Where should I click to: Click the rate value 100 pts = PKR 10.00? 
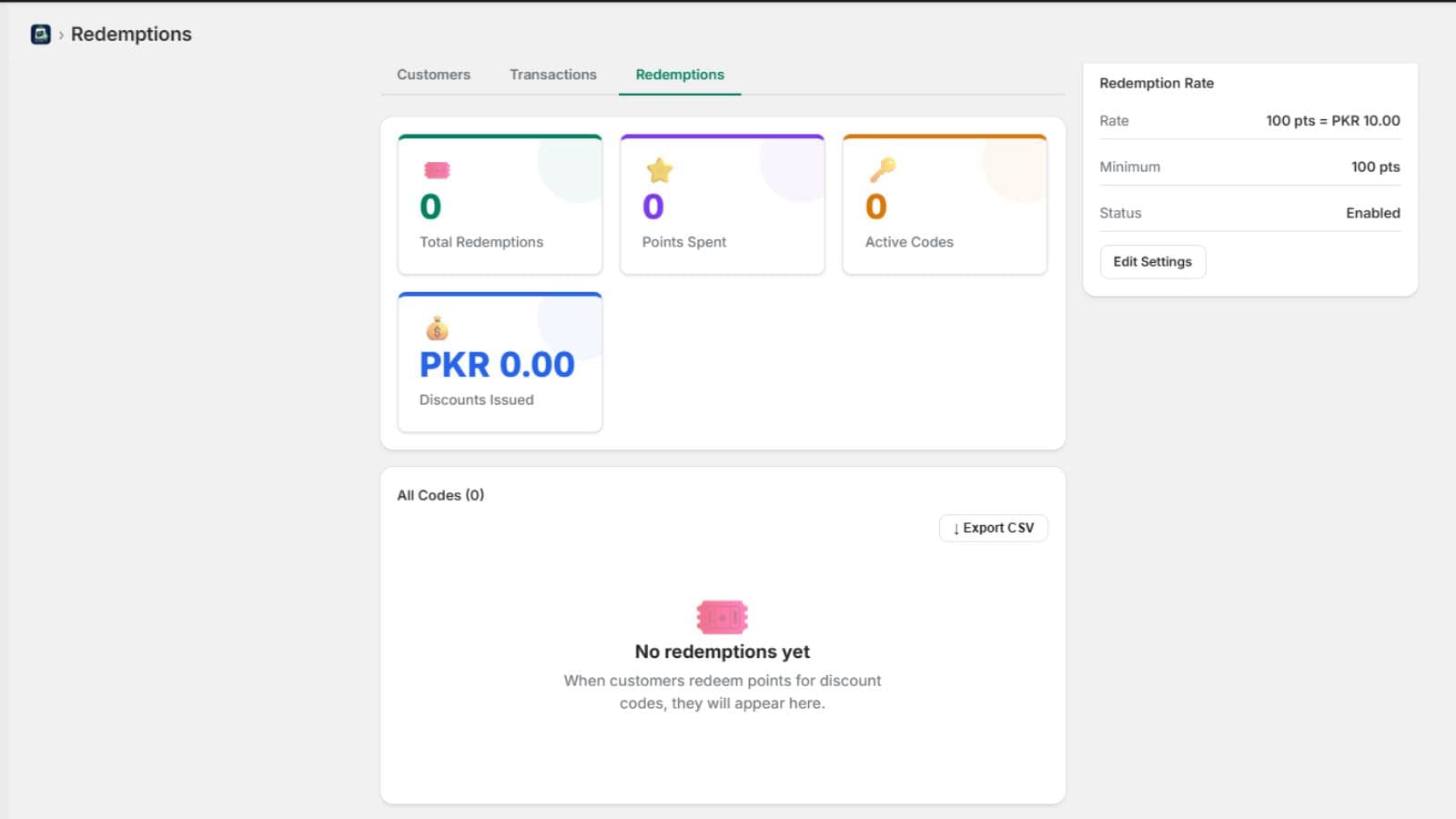[1333, 121]
